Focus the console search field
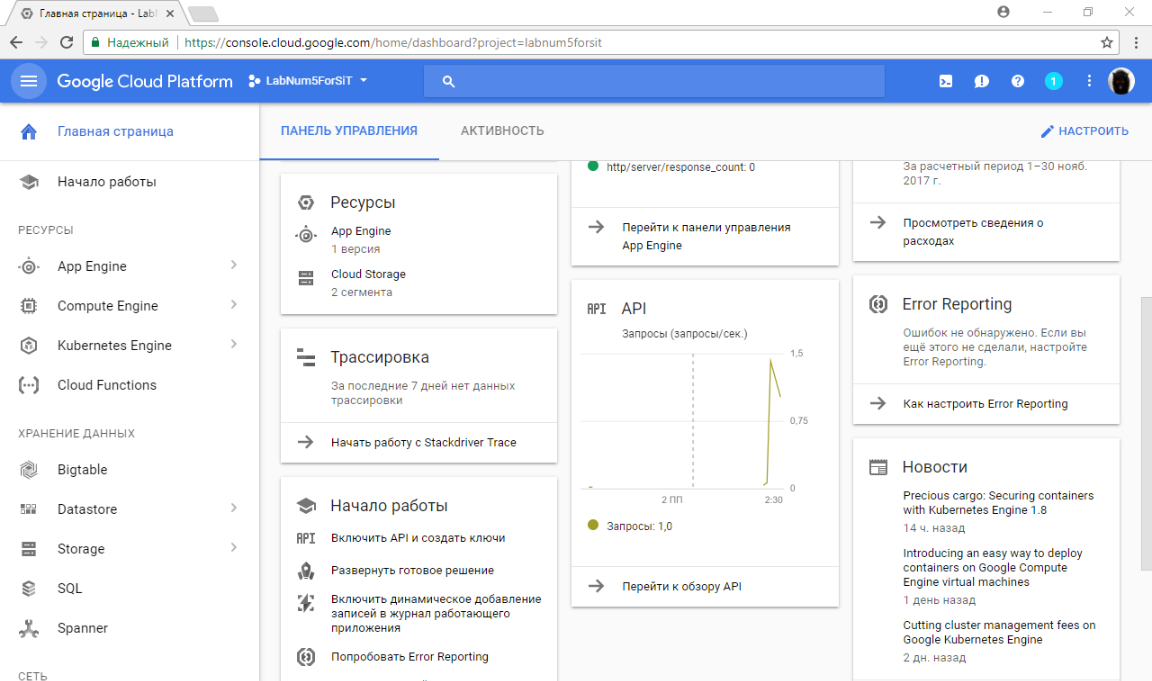1152x681 pixels. [x=654, y=82]
